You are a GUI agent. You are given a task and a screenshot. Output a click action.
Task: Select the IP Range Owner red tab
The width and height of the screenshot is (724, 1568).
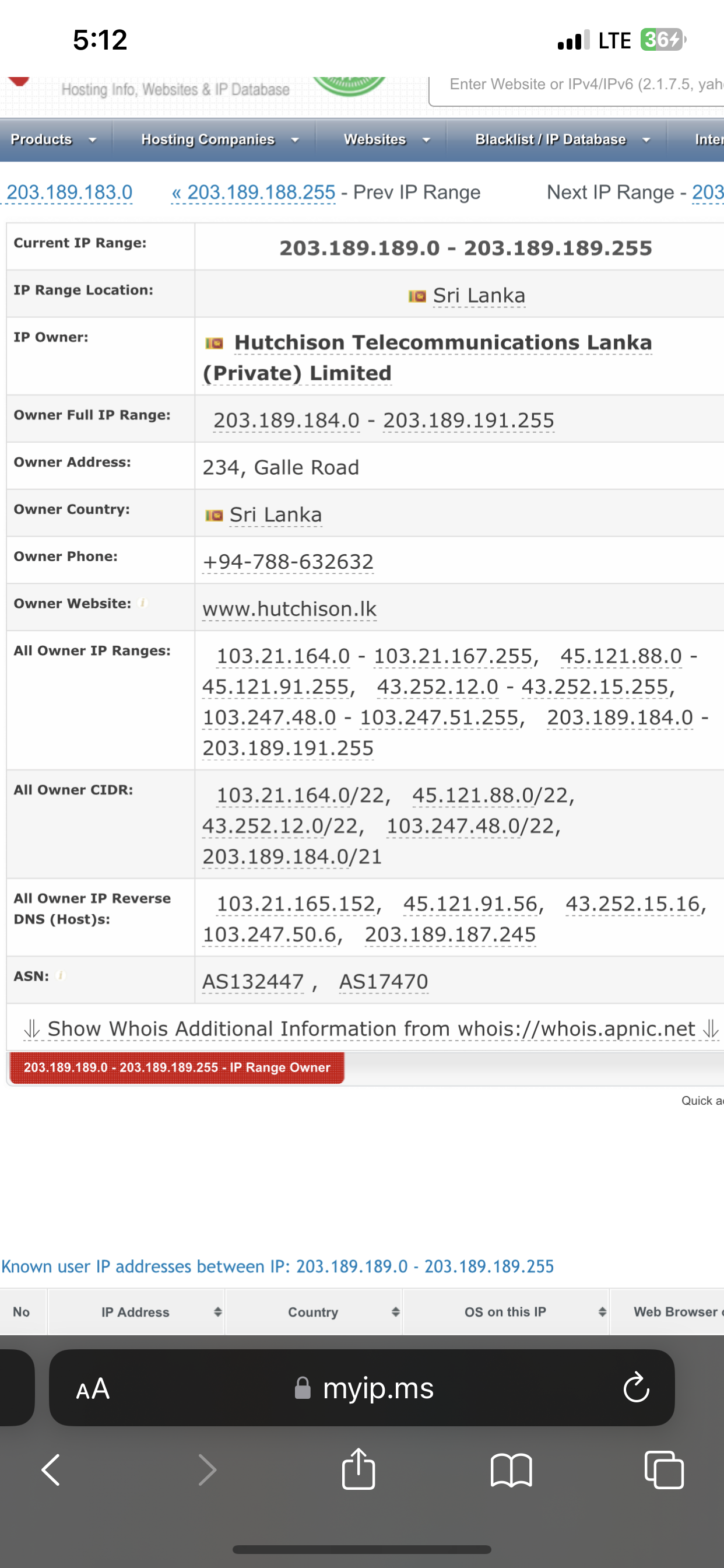point(176,1067)
